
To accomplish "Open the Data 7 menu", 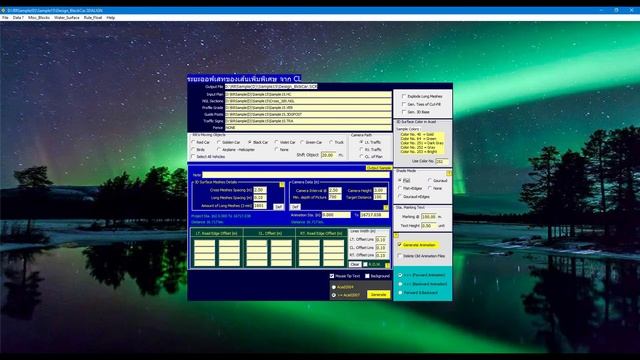I will [x=18, y=18].
